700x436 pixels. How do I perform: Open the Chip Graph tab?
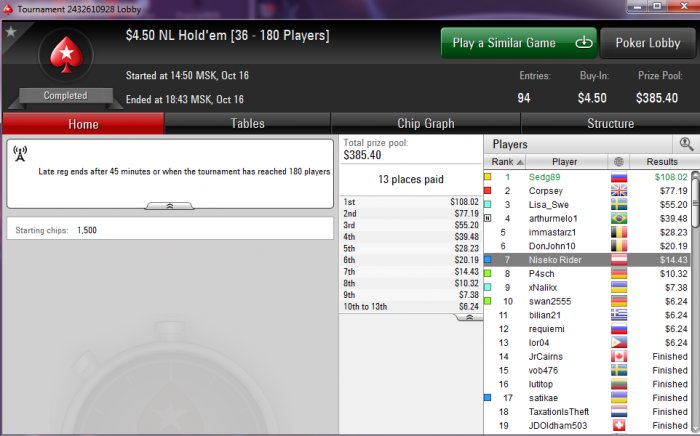(425, 123)
